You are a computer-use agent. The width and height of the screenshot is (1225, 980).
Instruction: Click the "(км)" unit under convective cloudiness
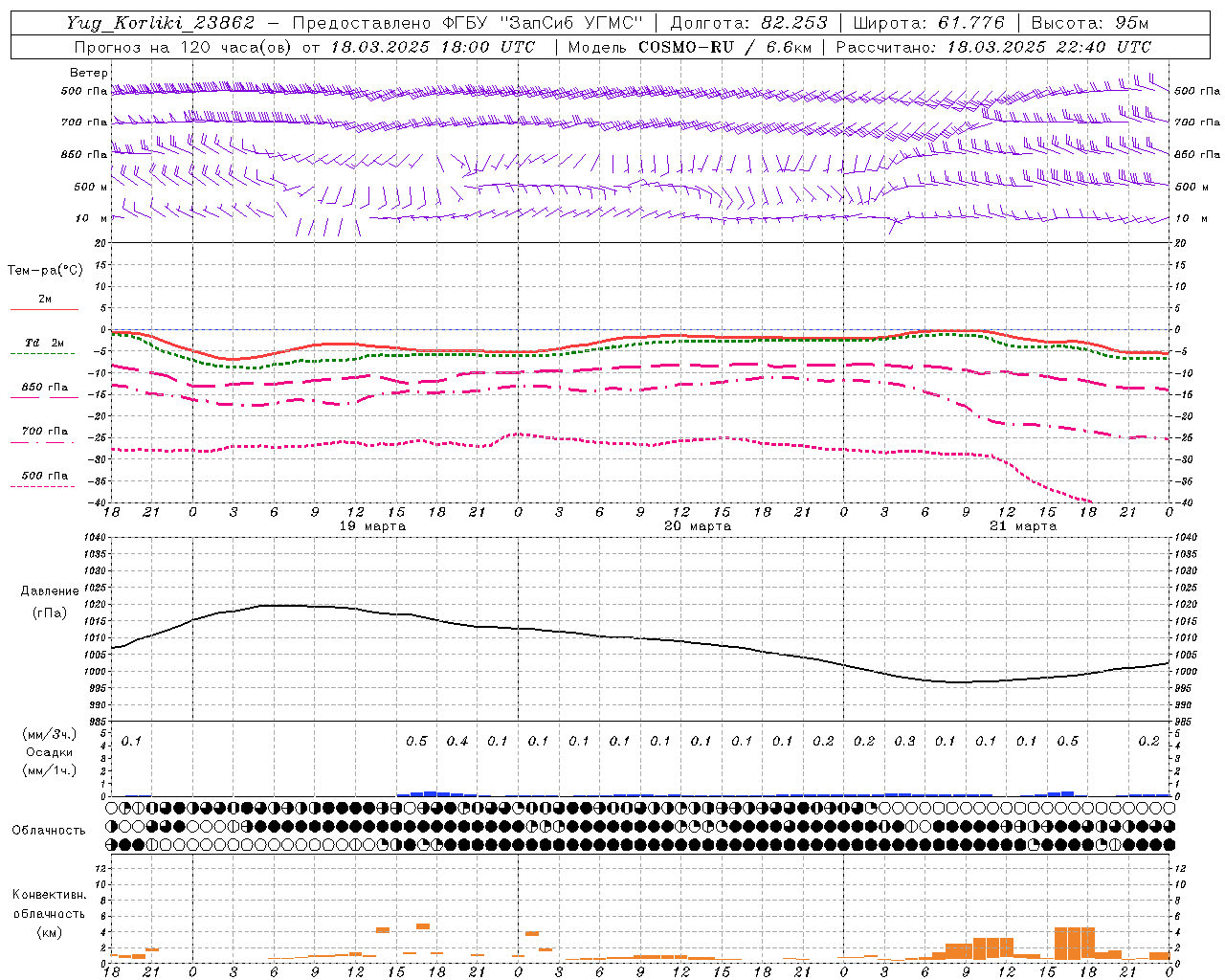tap(49, 932)
